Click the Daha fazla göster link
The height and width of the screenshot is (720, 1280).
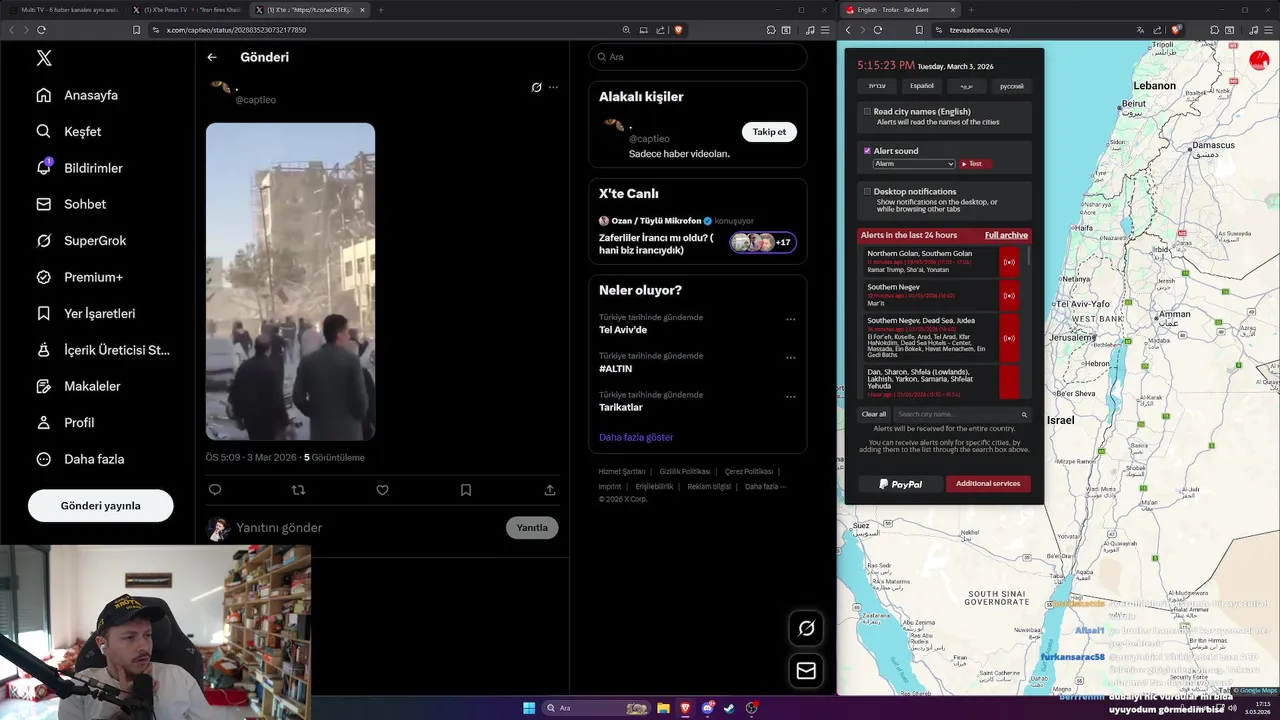click(x=636, y=437)
